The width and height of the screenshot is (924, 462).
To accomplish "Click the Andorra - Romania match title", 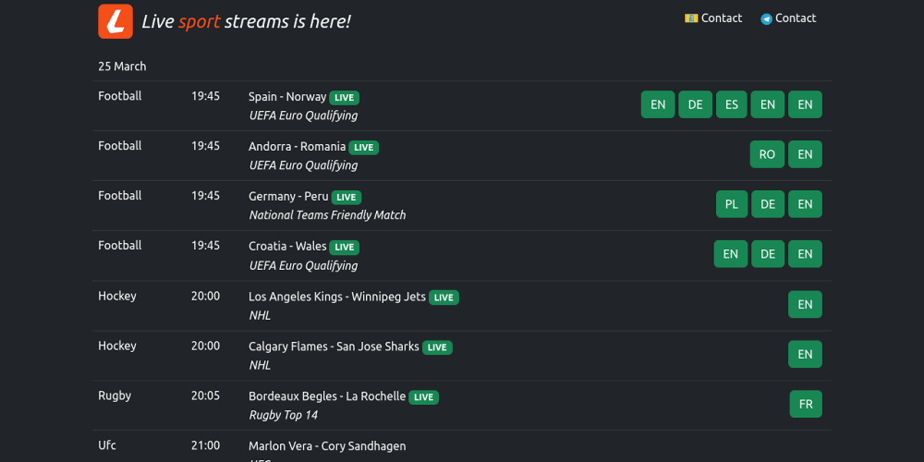I will tap(297, 147).
